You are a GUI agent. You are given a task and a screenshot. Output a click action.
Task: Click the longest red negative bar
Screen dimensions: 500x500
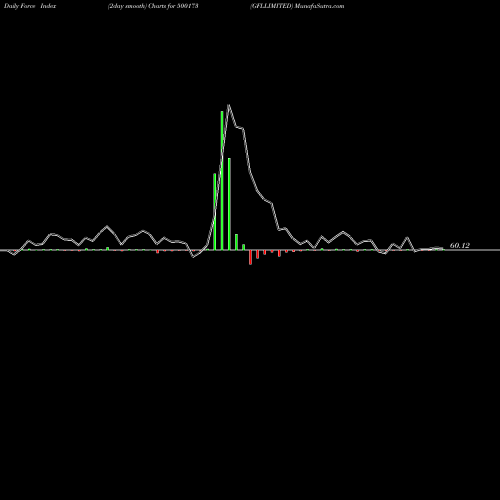pos(250,257)
